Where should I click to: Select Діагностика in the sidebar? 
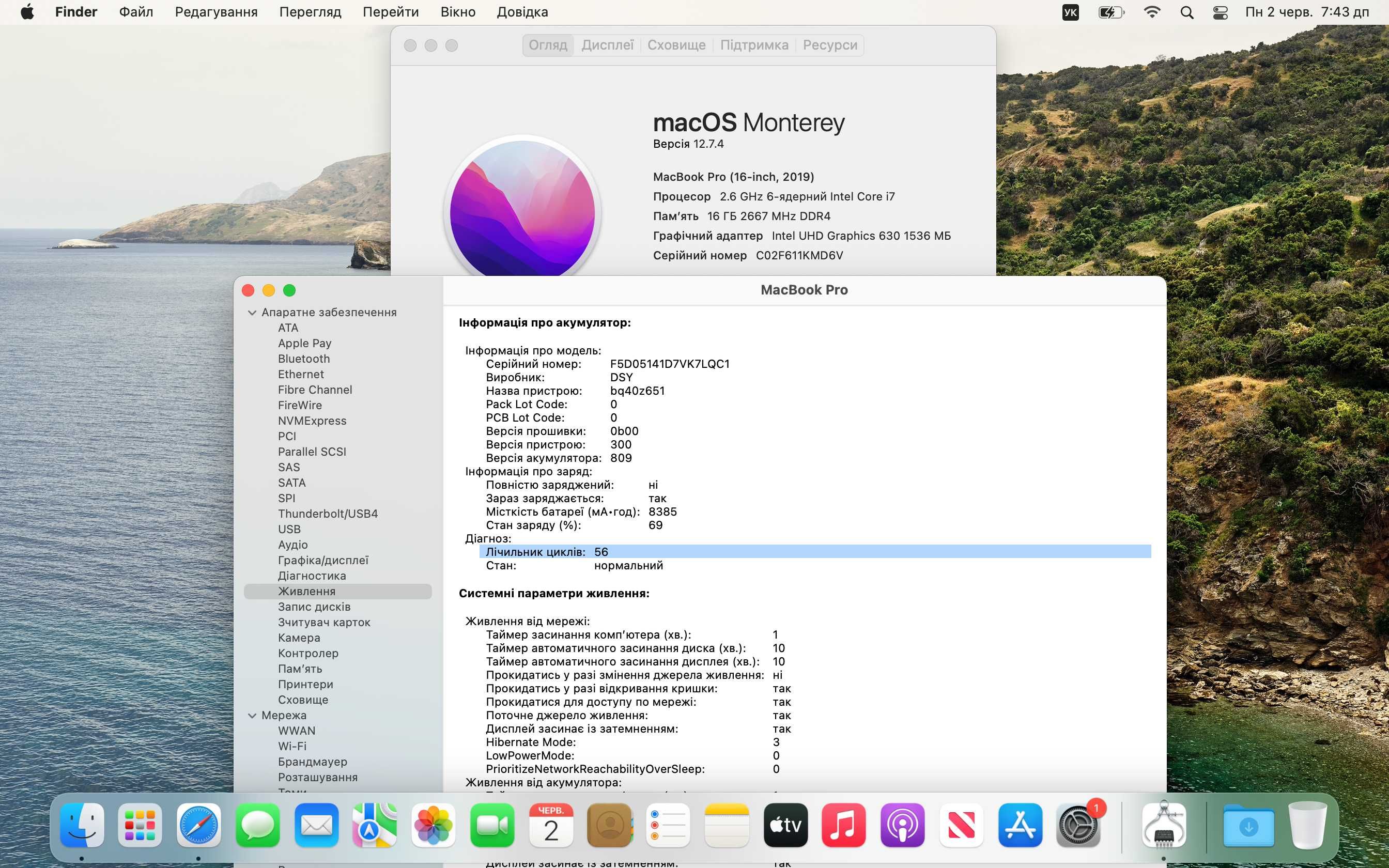pyautogui.click(x=312, y=576)
